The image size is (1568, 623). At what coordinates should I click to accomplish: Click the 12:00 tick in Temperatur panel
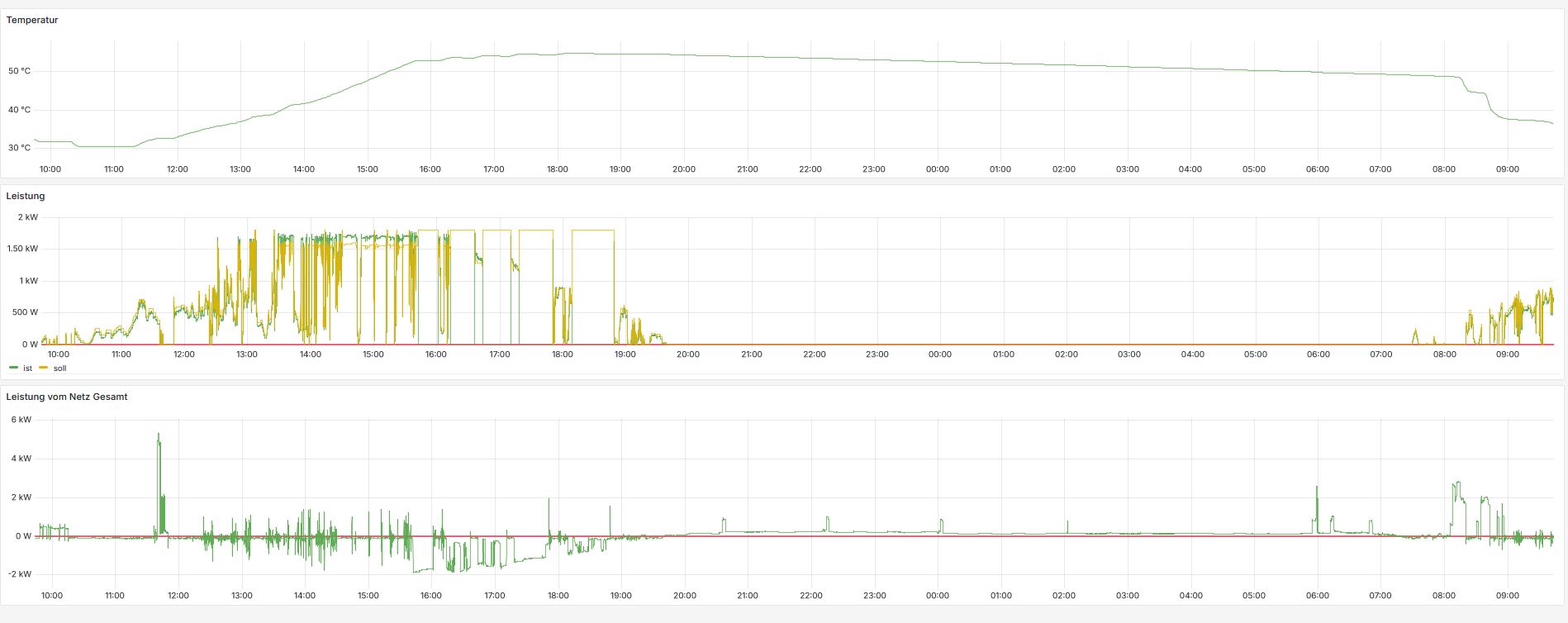[178, 169]
